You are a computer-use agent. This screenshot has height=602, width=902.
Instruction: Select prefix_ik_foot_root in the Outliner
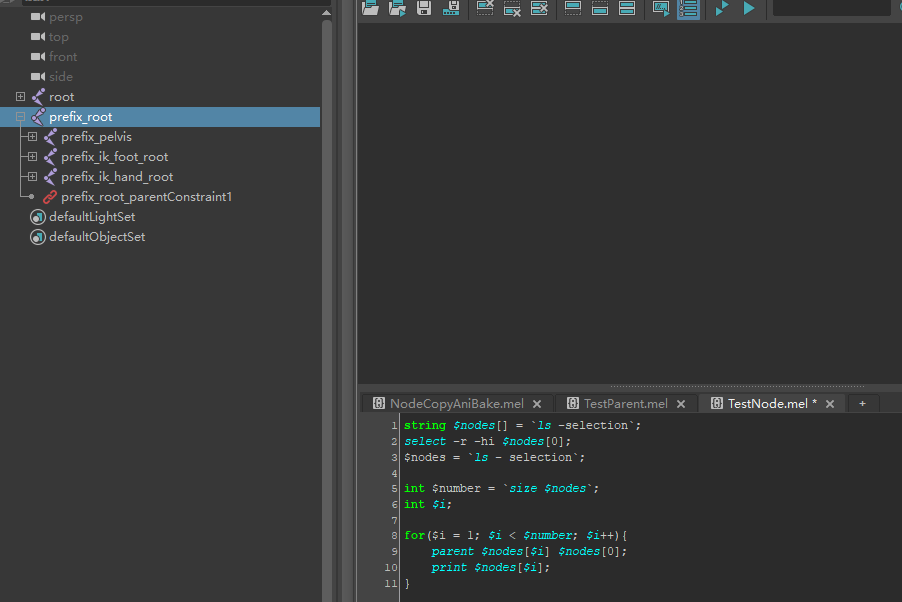114,157
